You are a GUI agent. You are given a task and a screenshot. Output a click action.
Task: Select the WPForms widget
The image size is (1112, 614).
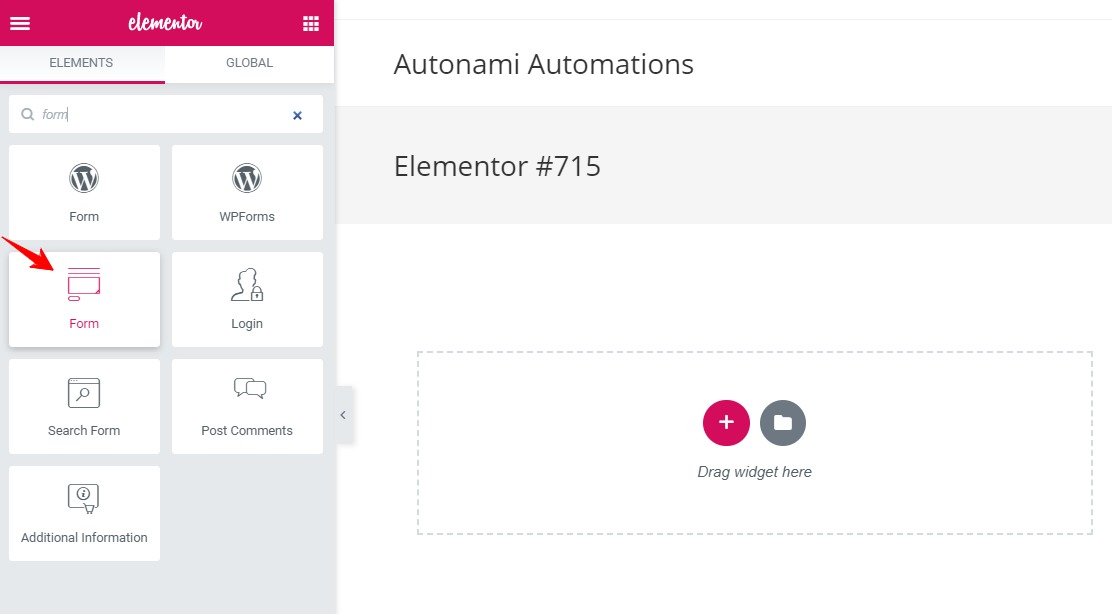(247, 192)
